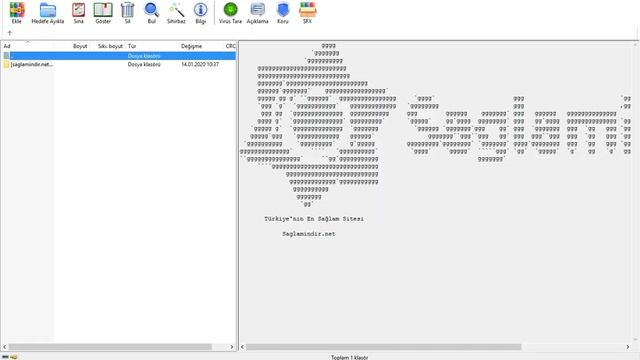Click the 'Türkiye'nin En Sağlam Sitesi' text
The height and width of the screenshot is (360, 640).
314,219
